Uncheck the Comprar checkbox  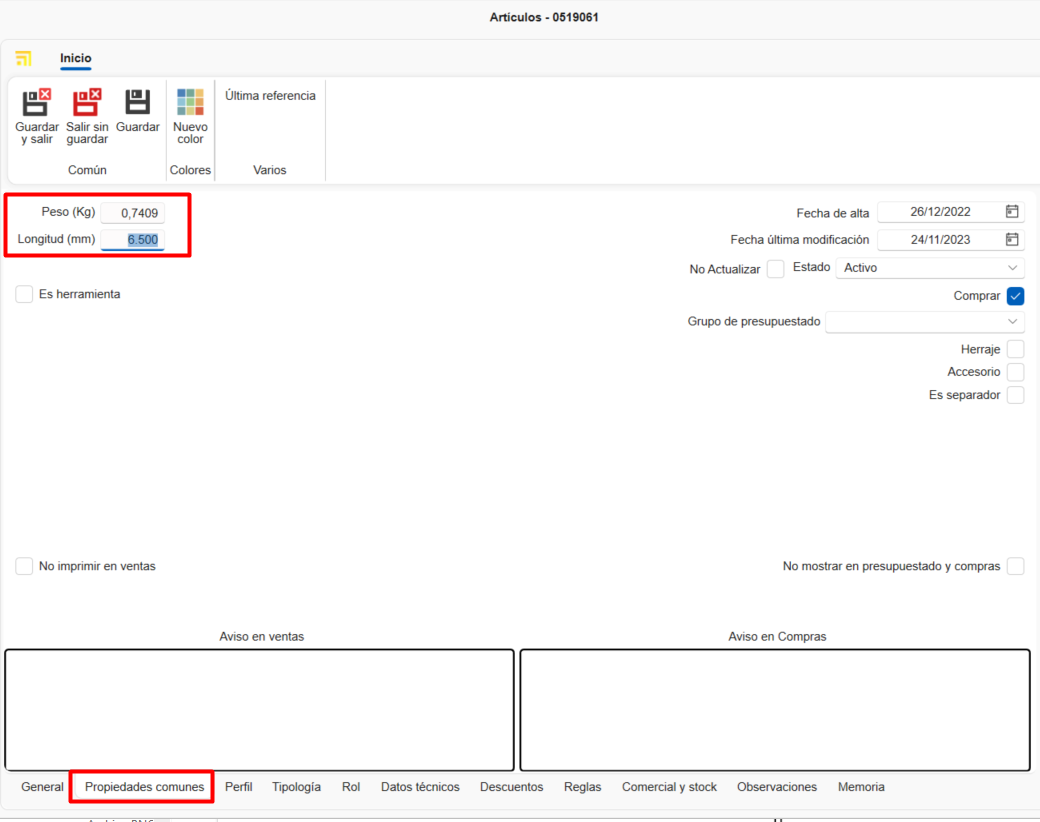[x=1016, y=296]
